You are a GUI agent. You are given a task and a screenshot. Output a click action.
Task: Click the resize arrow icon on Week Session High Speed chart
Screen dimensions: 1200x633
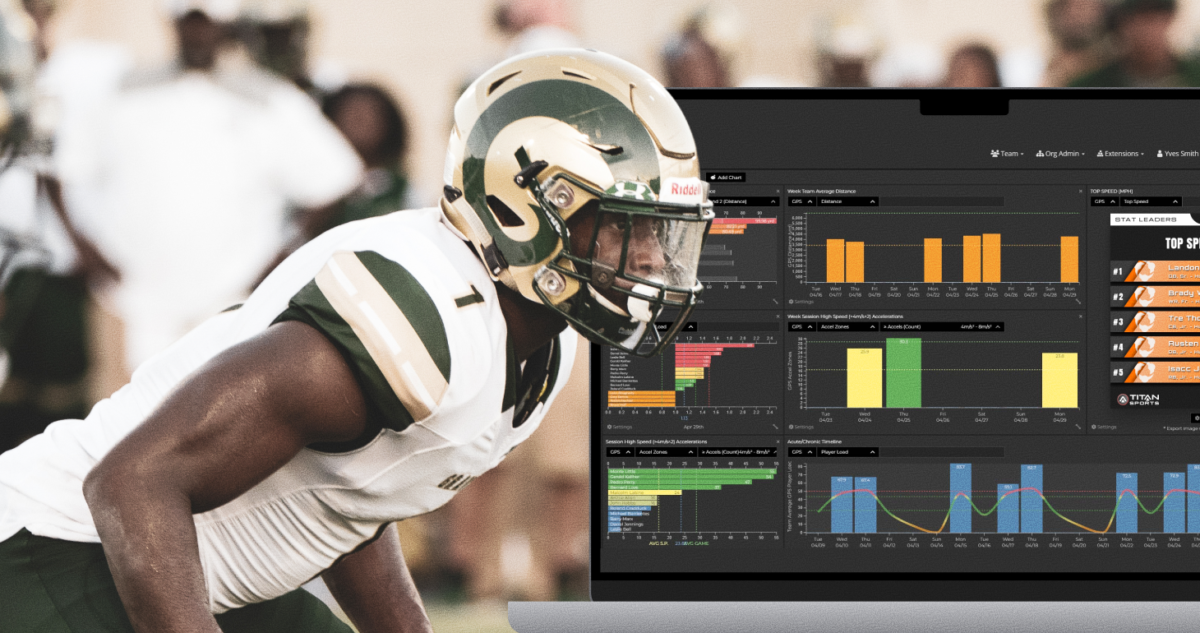(1078, 426)
